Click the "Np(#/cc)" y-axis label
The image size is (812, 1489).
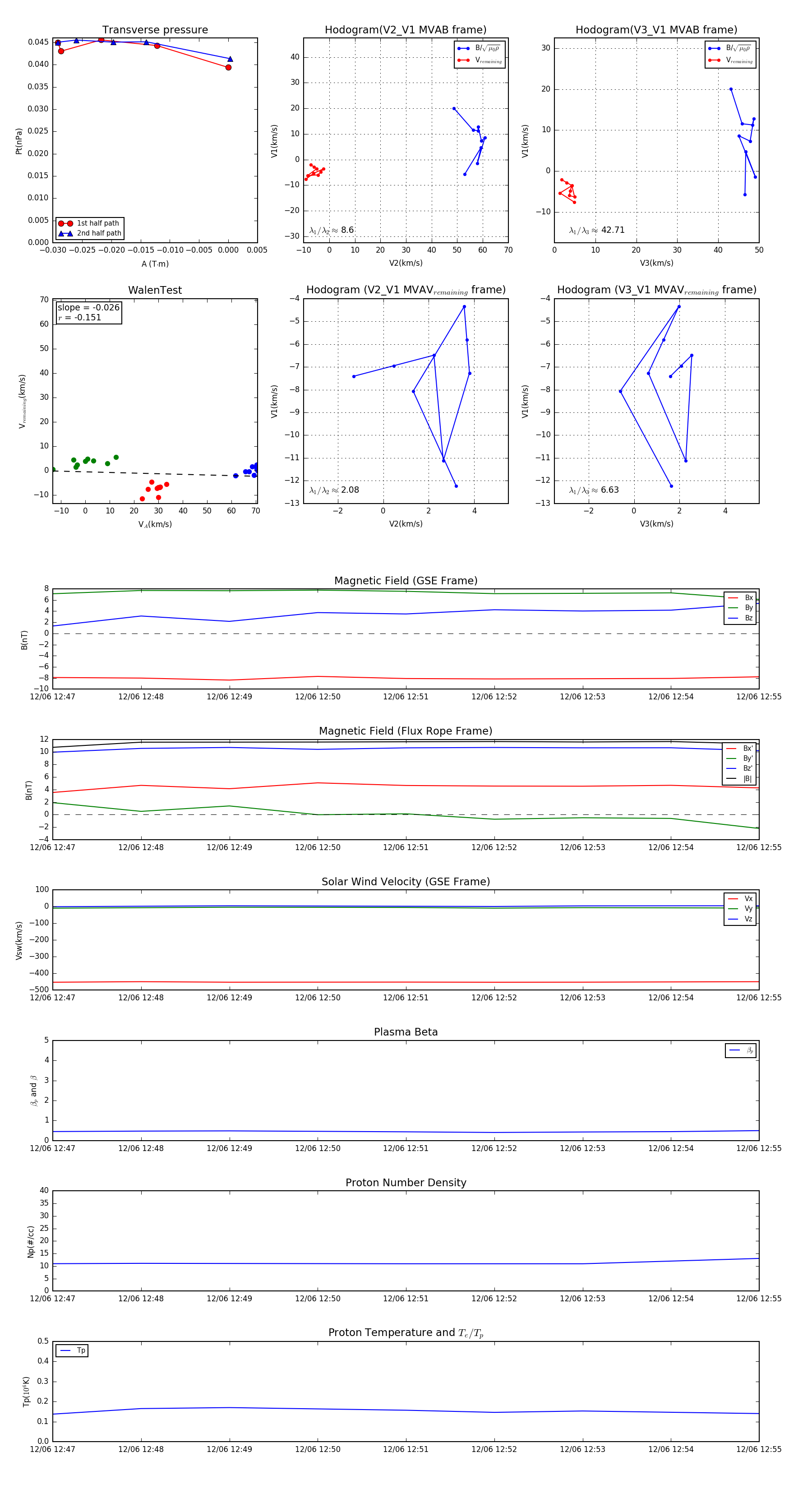coord(31,1241)
